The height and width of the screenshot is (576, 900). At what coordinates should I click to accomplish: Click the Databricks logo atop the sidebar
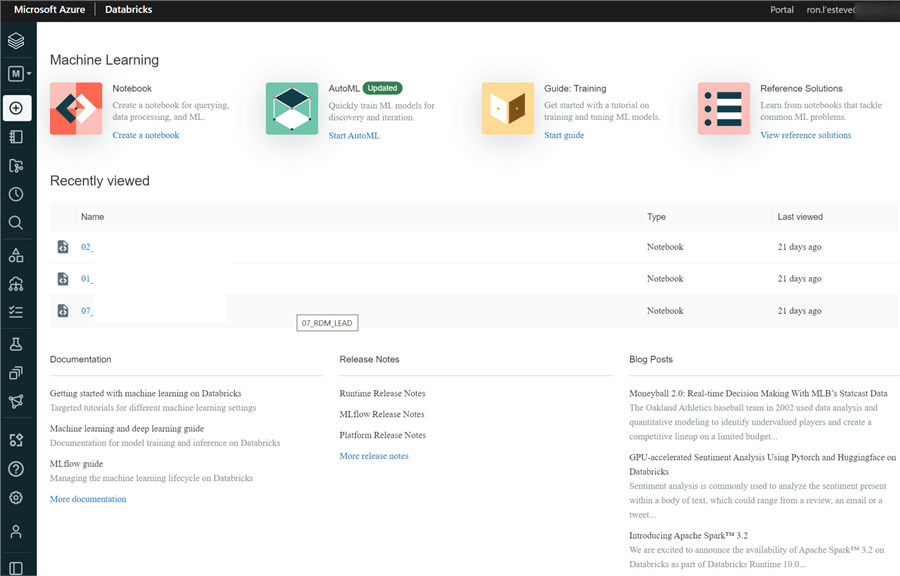click(x=15, y=41)
